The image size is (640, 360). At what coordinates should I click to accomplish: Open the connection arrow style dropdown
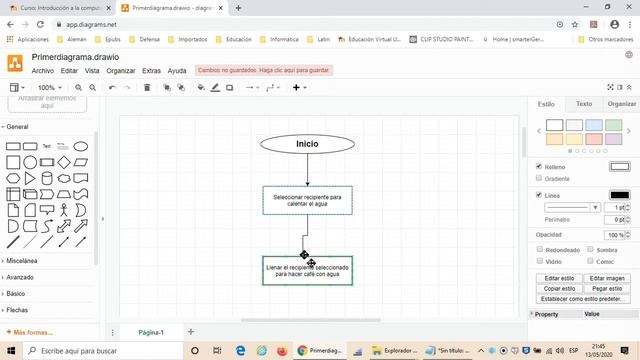click(252, 87)
